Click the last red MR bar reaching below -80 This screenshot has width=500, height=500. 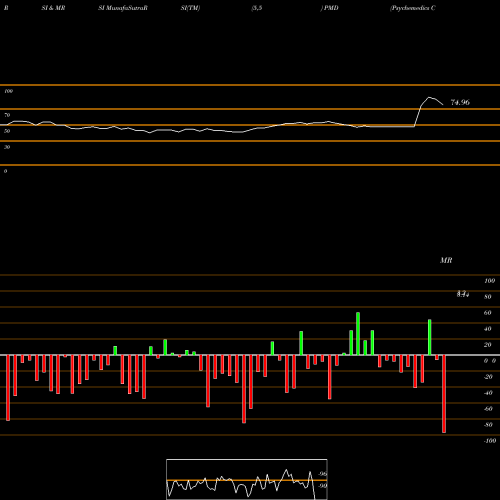tap(444, 394)
